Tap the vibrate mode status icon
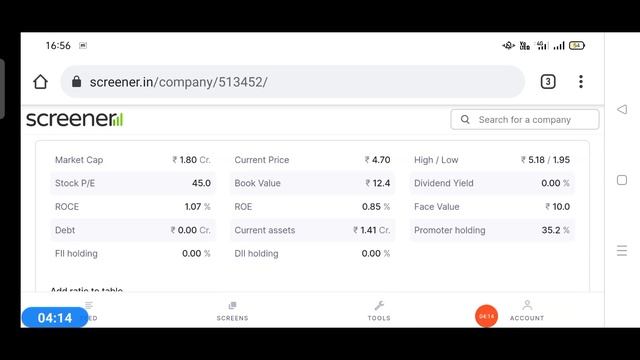Viewport: 640px width, 360px height. [509, 46]
